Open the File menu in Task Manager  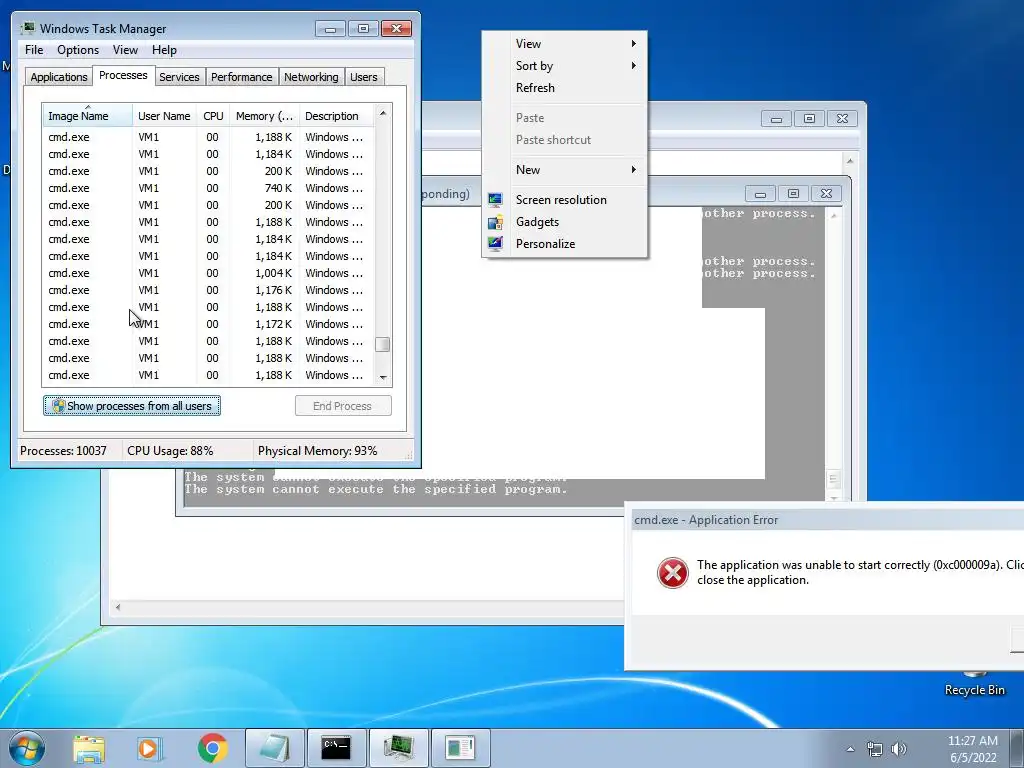tap(34, 50)
